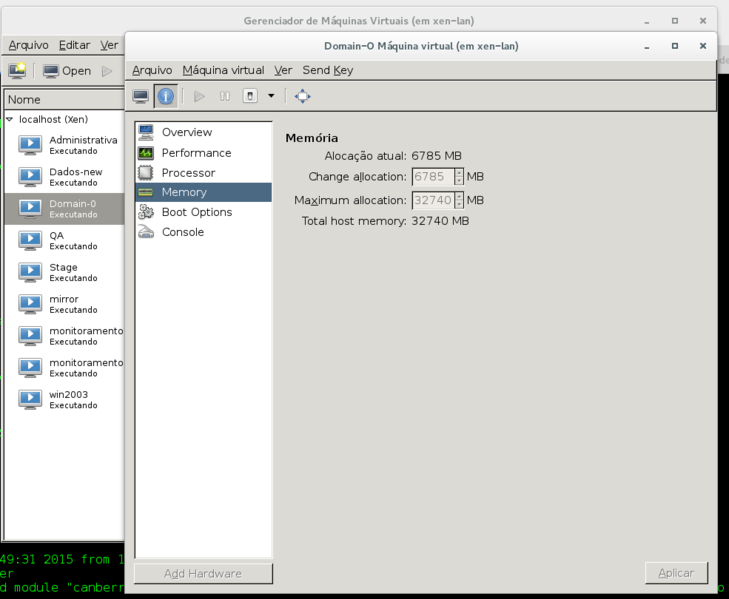Viewport: 729px width, 599px height.
Task: Open the Ver menu in the Domain-0 window
Action: tap(283, 70)
